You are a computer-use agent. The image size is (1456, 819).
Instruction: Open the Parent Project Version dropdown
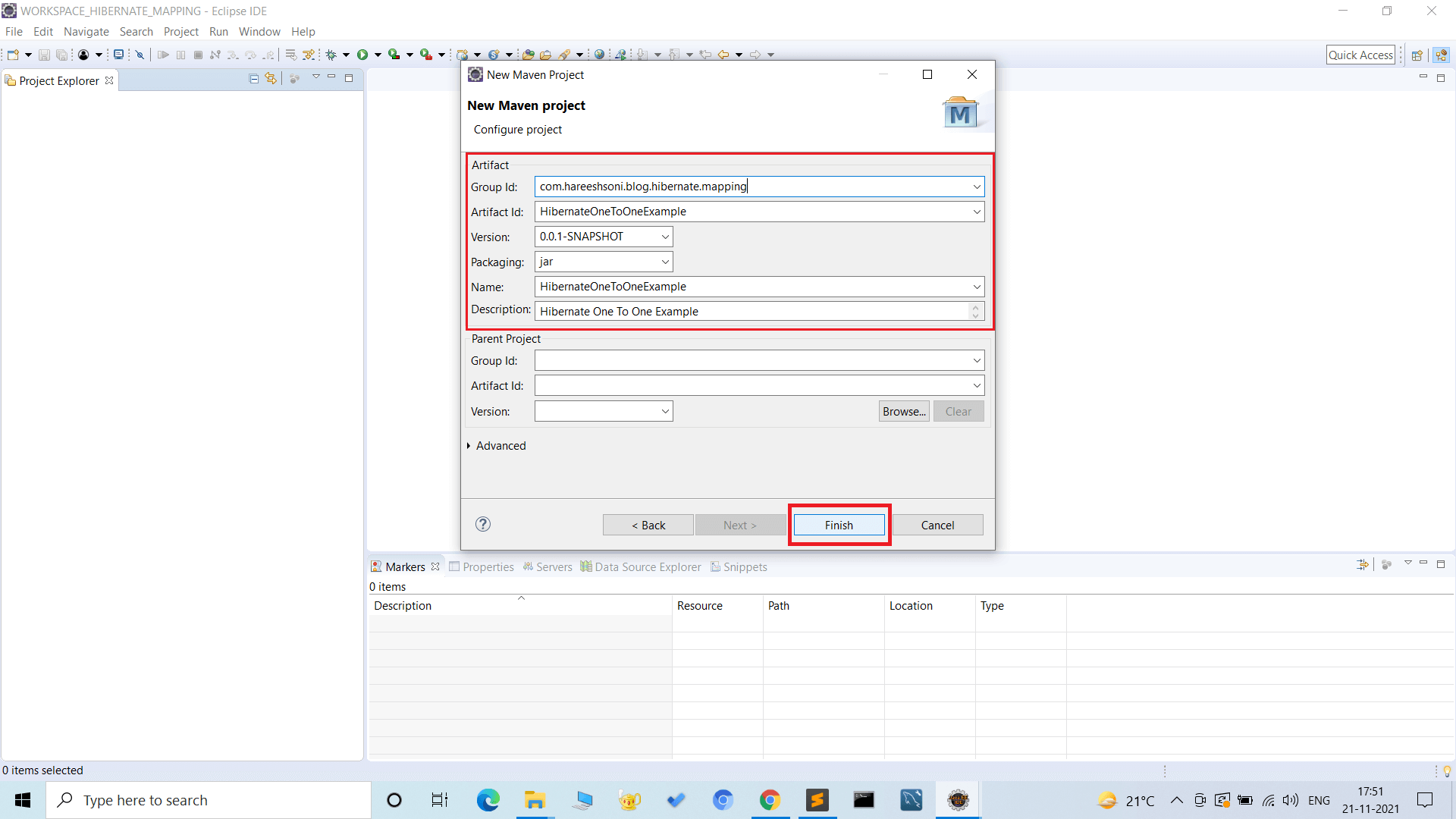664,411
